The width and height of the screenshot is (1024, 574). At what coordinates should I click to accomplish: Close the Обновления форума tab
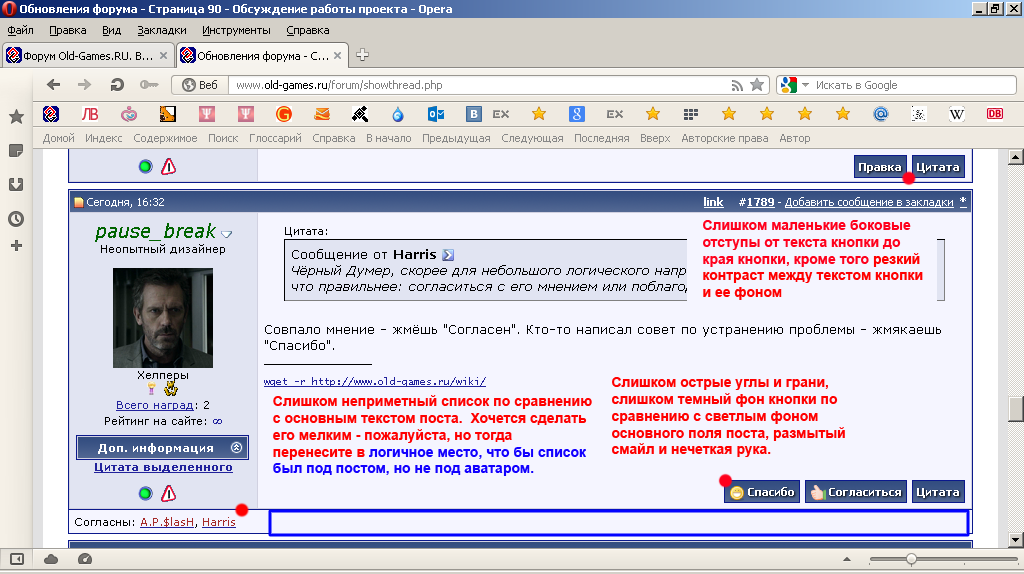[338, 56]
